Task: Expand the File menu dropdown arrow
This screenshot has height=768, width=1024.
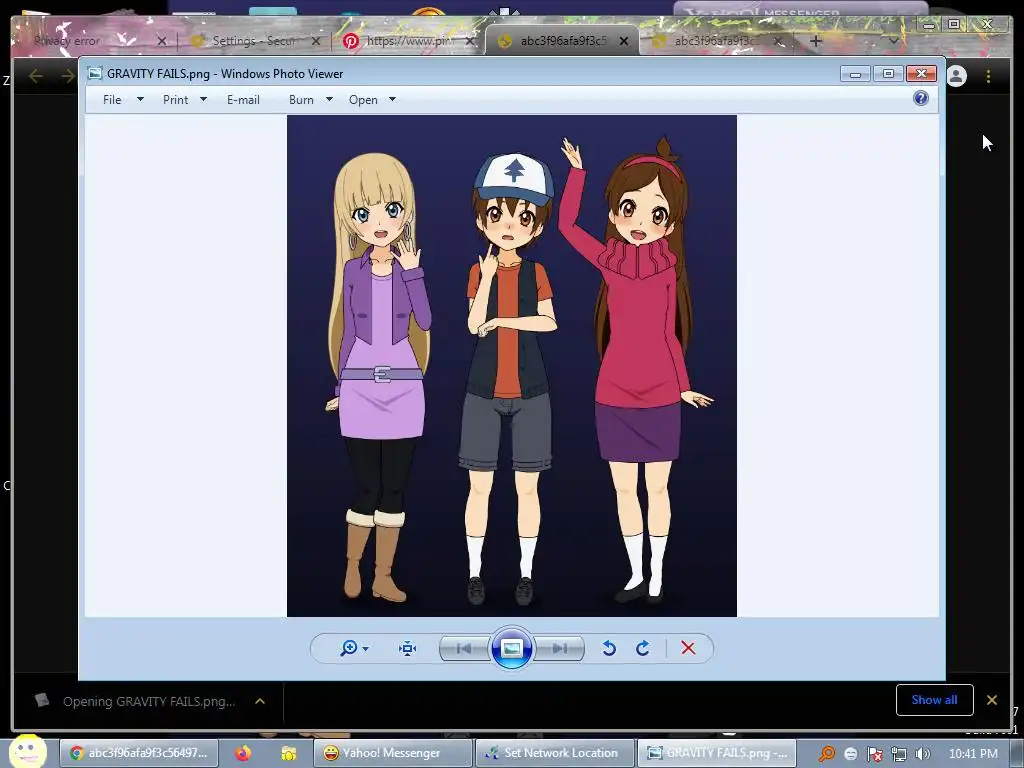Action: (140, 99)
